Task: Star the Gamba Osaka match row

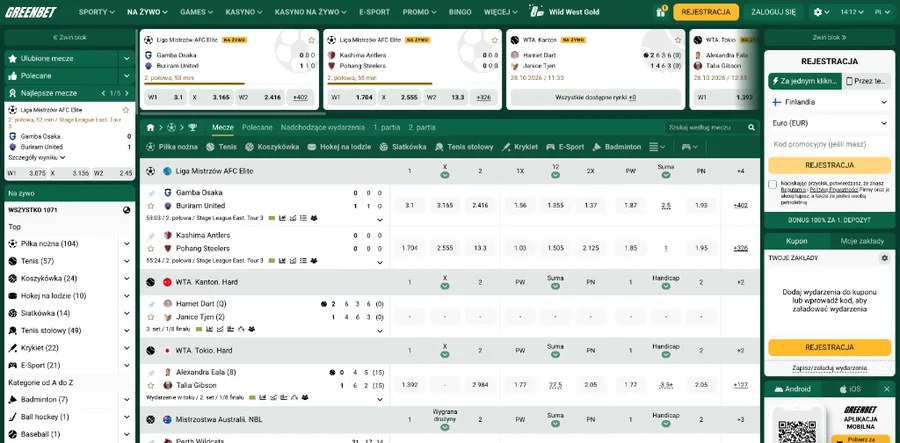Action: (x=151, y=205)
